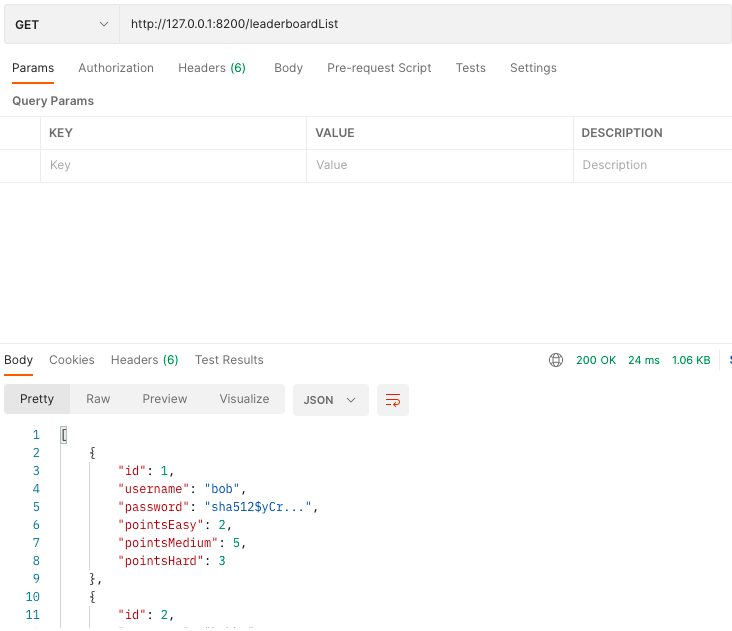Click the network globe icon
732x631 pixels.
pyautogui.click(x=556, y=360)
